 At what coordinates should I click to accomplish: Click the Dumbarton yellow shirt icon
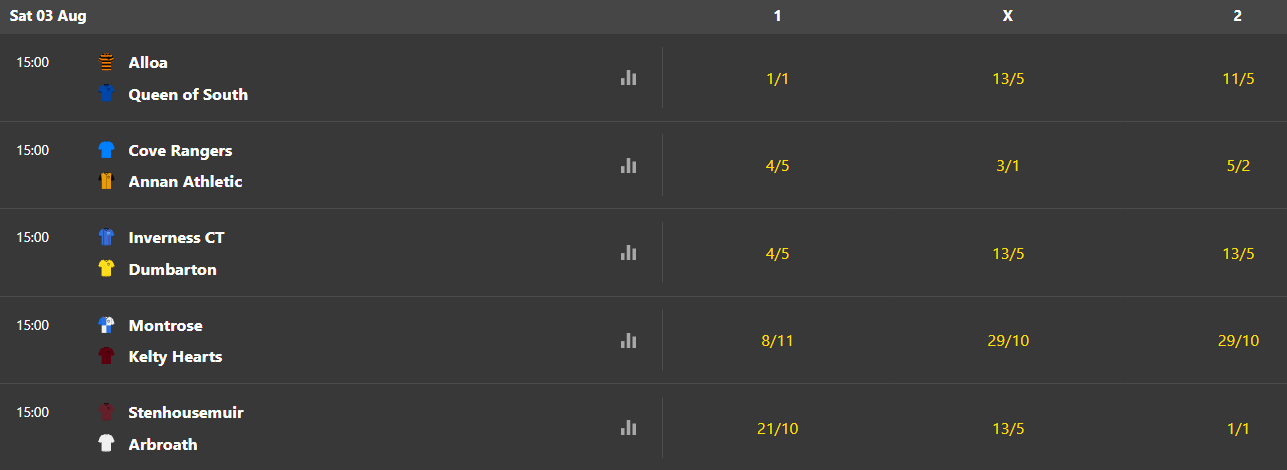(x=106, y=269)
